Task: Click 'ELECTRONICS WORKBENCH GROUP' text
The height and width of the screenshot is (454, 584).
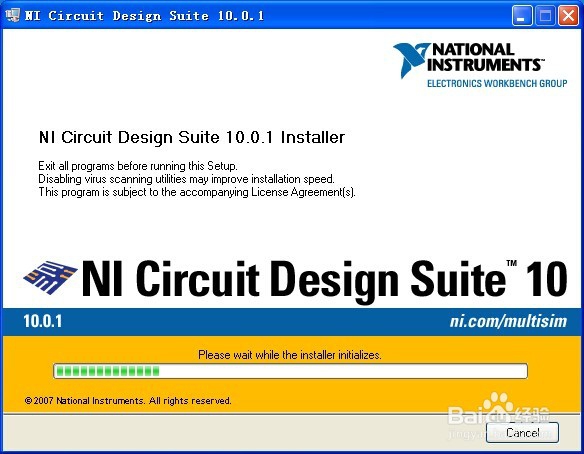Action: click(497, 83)
